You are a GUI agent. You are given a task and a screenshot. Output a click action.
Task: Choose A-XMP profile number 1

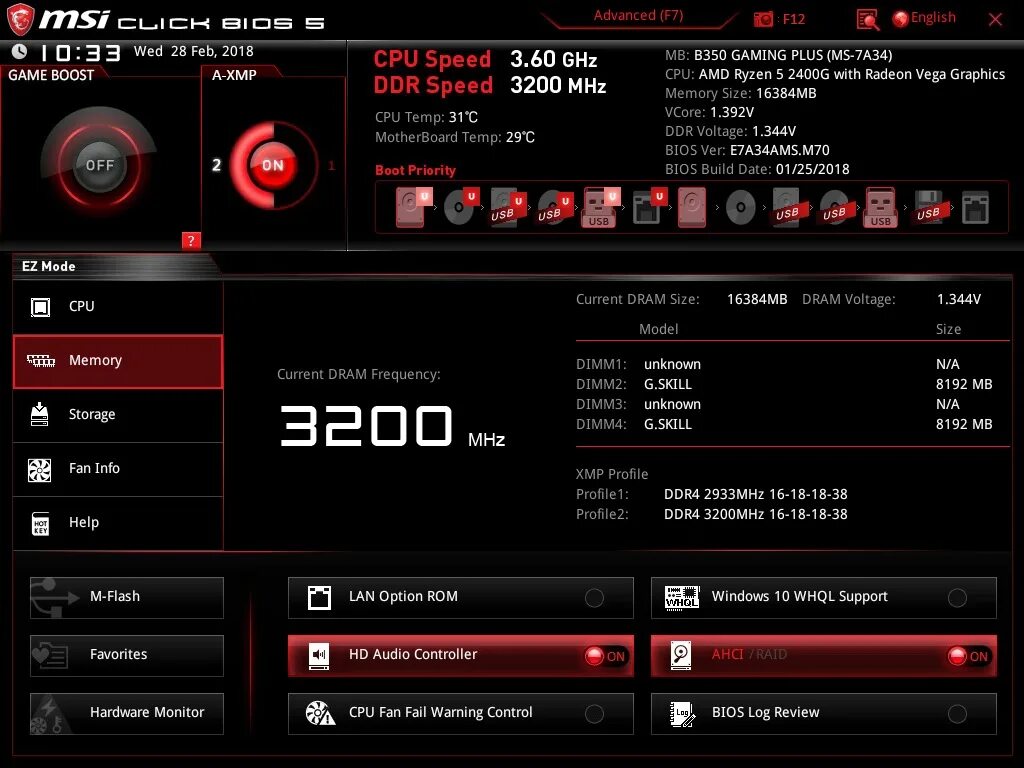[332, 165]
